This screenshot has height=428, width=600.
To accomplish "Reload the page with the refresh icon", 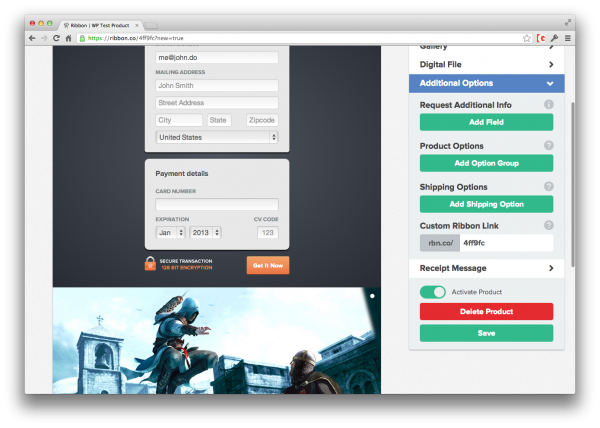I will (56, 38).
